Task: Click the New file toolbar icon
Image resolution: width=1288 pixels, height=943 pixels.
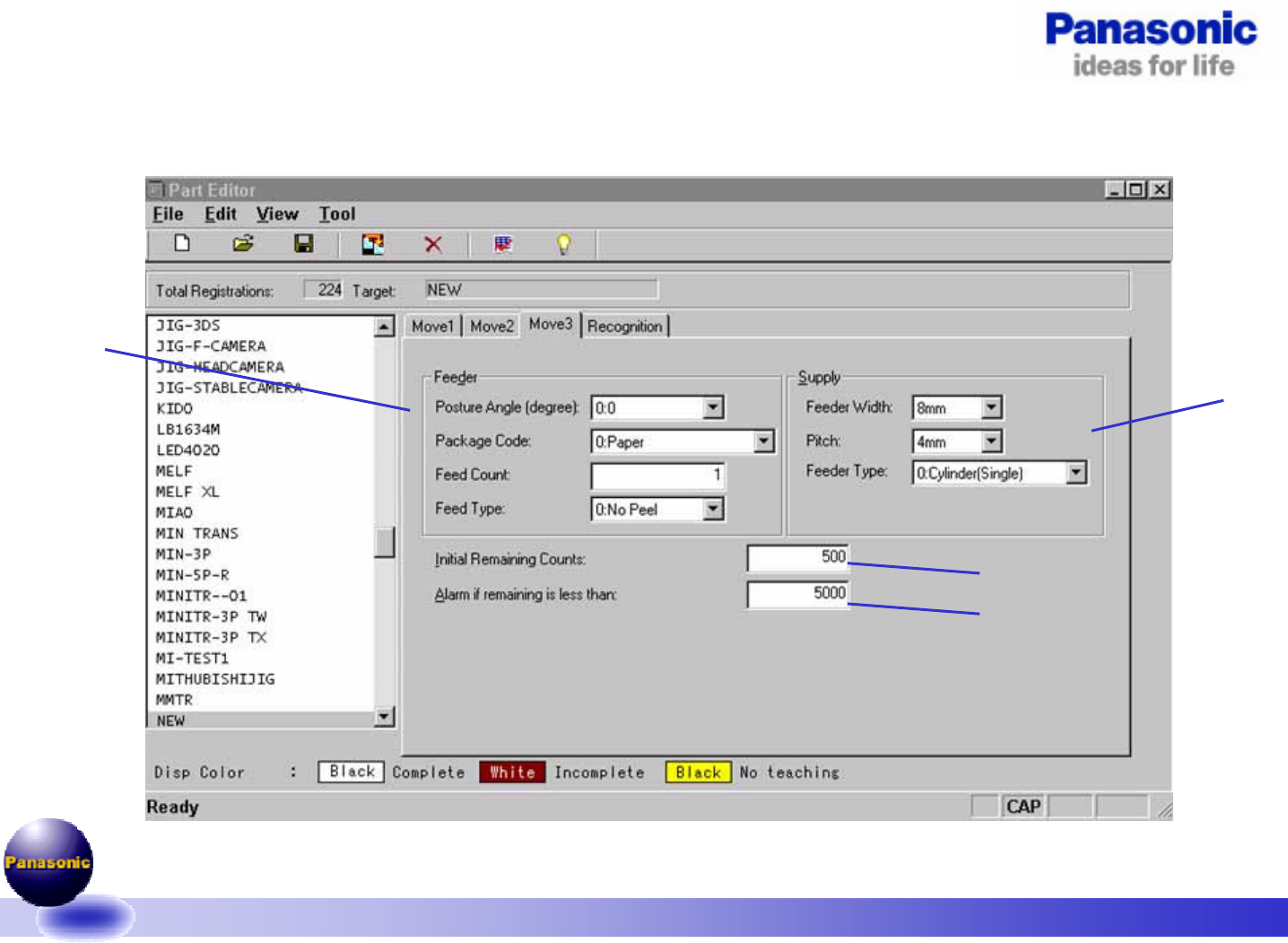Action: point(182,244)
